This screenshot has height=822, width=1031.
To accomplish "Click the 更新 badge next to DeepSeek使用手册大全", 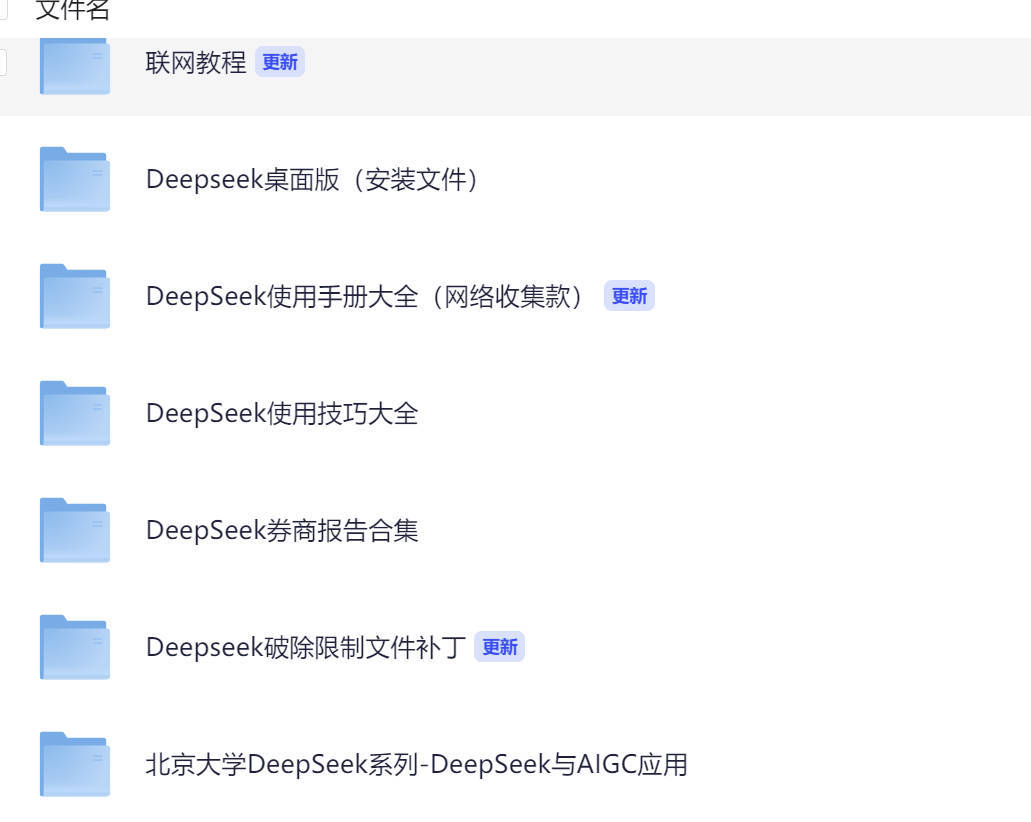I will pyautogui.click(x=629, y=296).
